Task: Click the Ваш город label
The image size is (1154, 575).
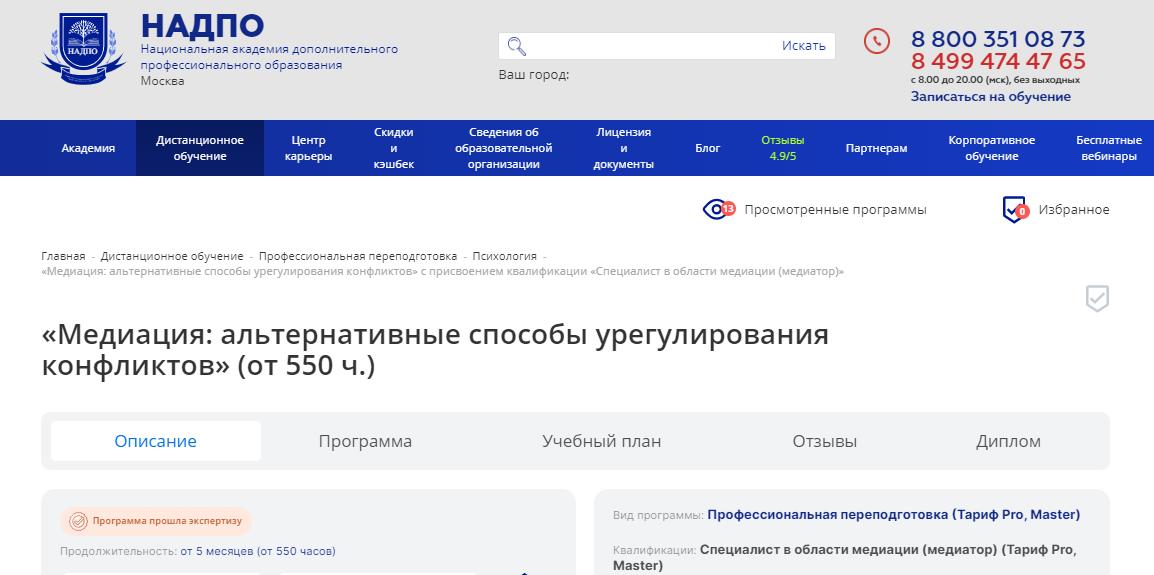Action: [x=534, y=74]
